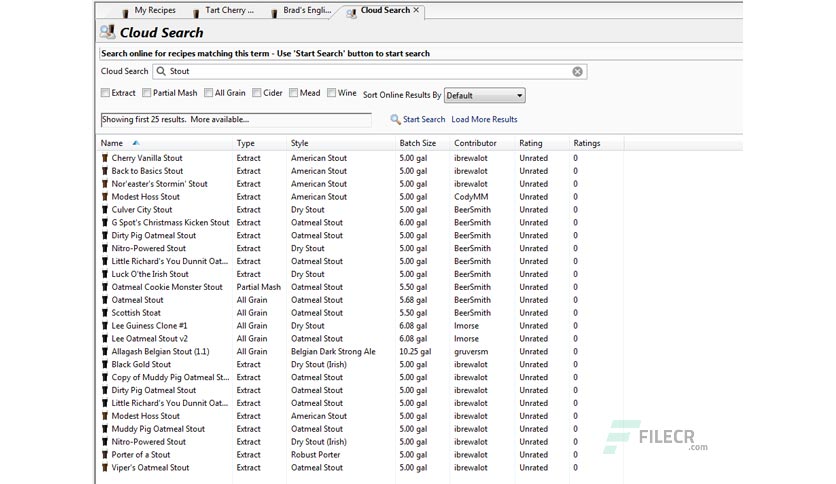
Task: Close the Cloud Search tab
Action: tap(416, 10)
